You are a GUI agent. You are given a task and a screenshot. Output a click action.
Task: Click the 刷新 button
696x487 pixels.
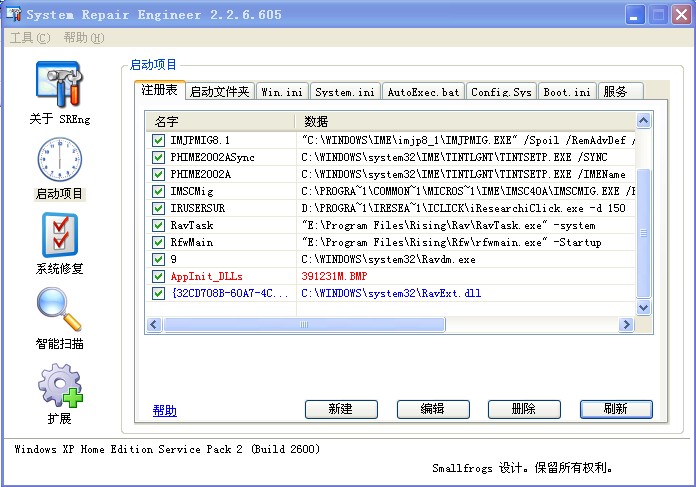pos(616,409)
